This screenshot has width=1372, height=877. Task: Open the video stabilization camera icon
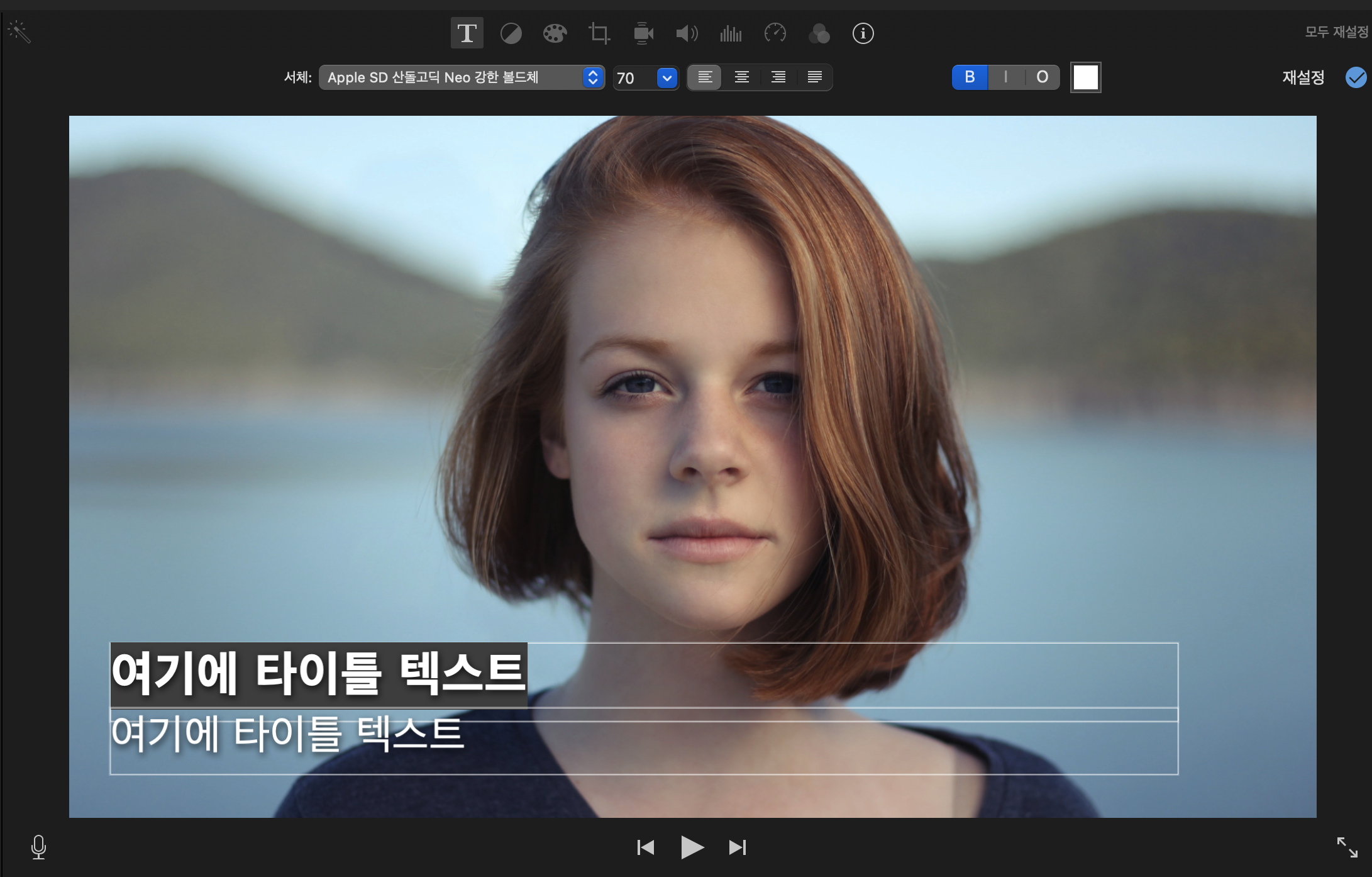pyautogui.click(x=643, y=33)
